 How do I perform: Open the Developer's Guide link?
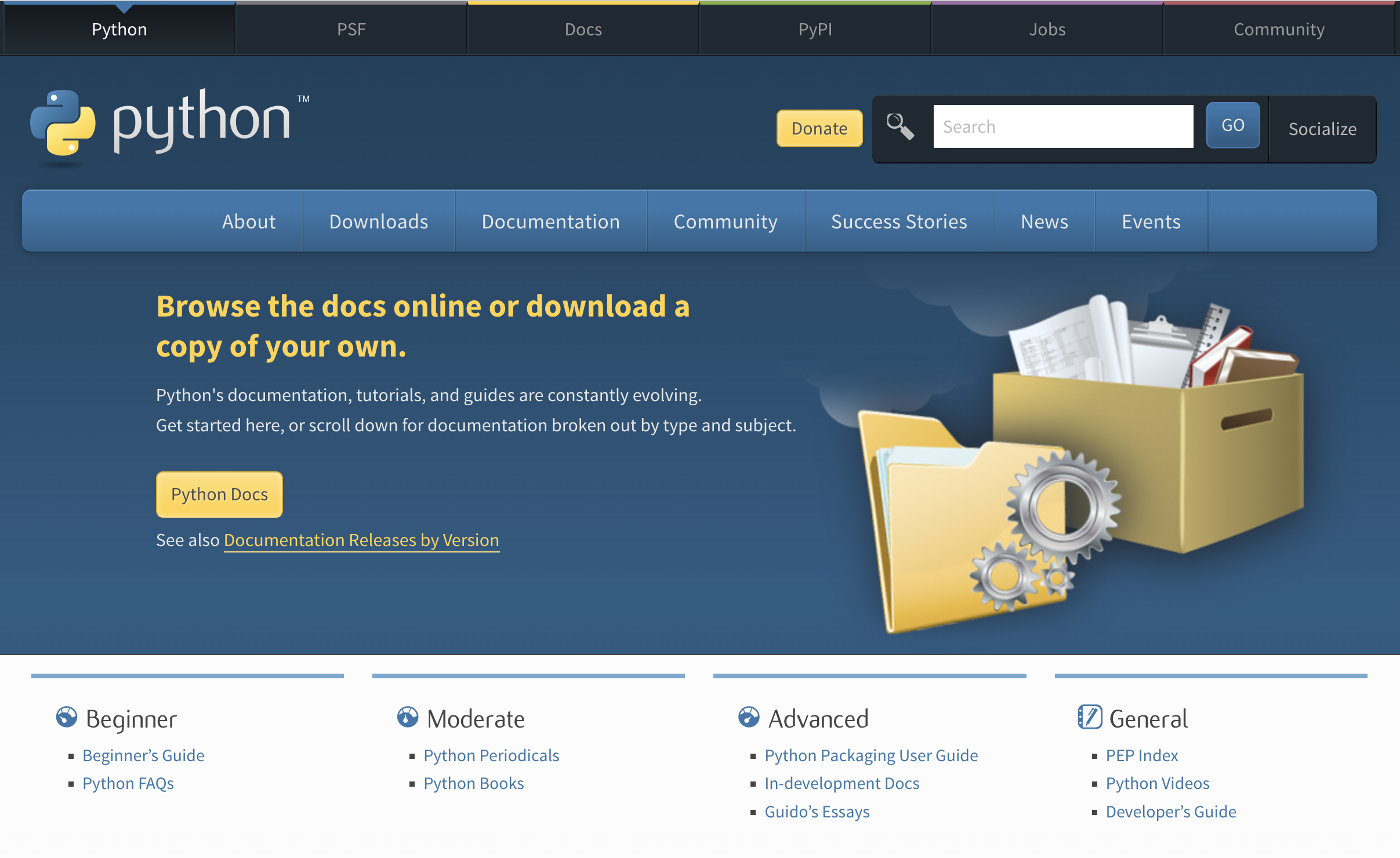tap(1171, 812)
